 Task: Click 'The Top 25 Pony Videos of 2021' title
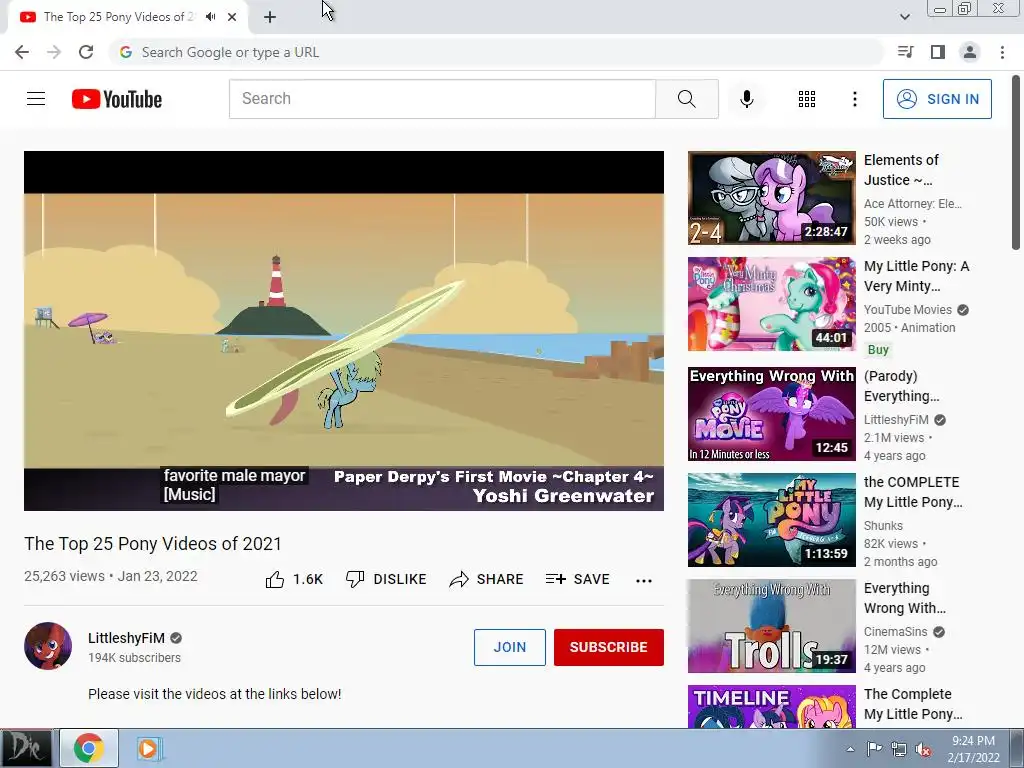coord(153,543)
